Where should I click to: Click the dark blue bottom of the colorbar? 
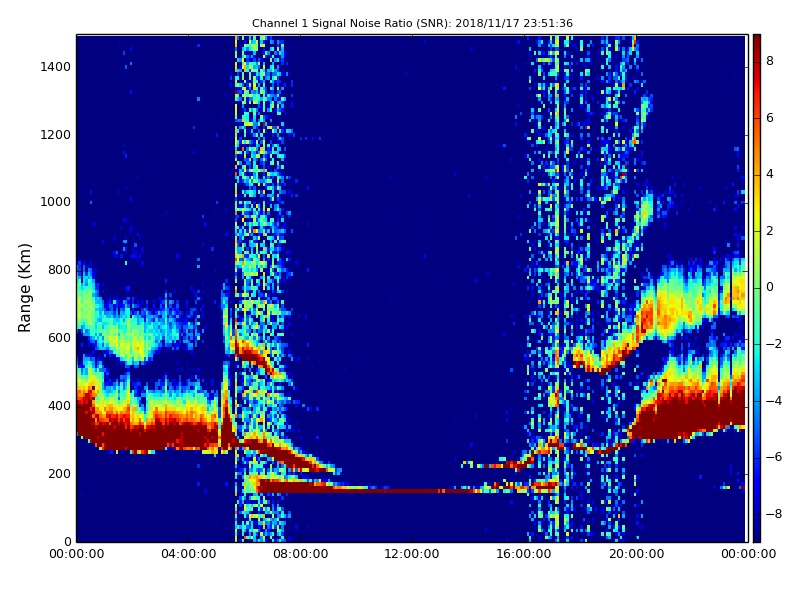click(757, 535)
